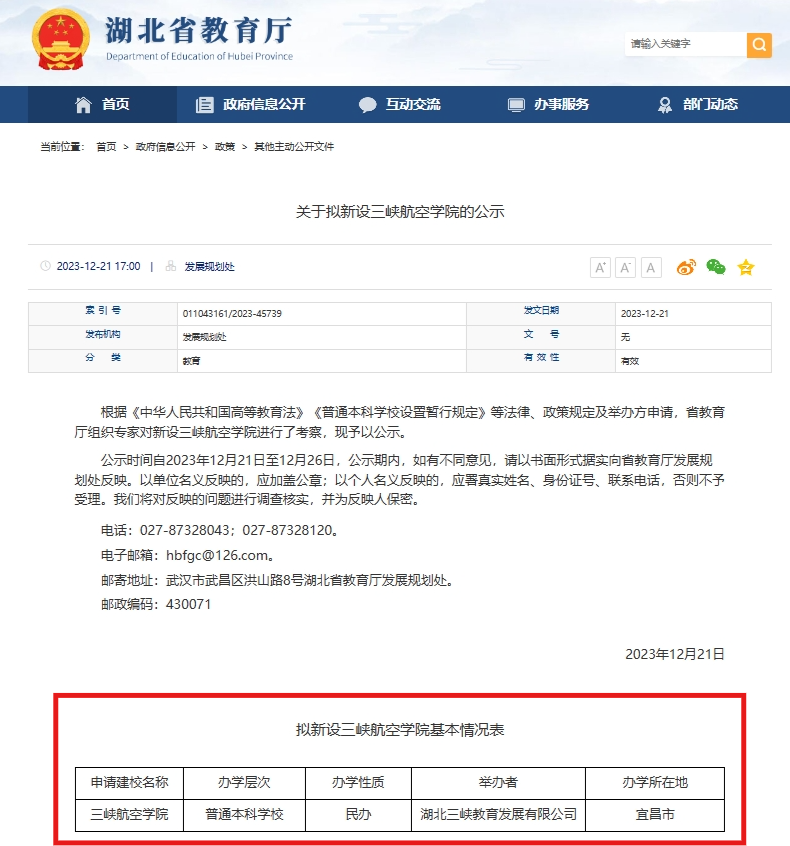
Task: Click table header 举办者
Action: tap(498, 783)
